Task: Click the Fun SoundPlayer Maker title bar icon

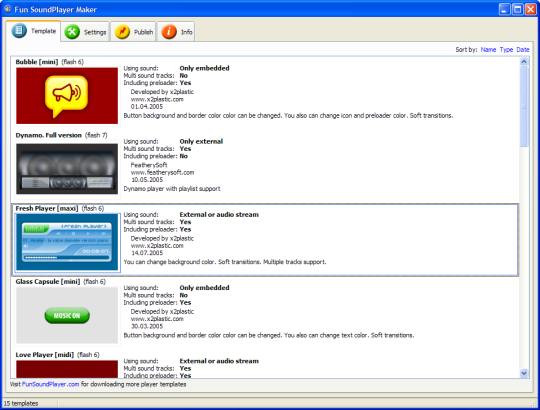Action: [8, 9]
